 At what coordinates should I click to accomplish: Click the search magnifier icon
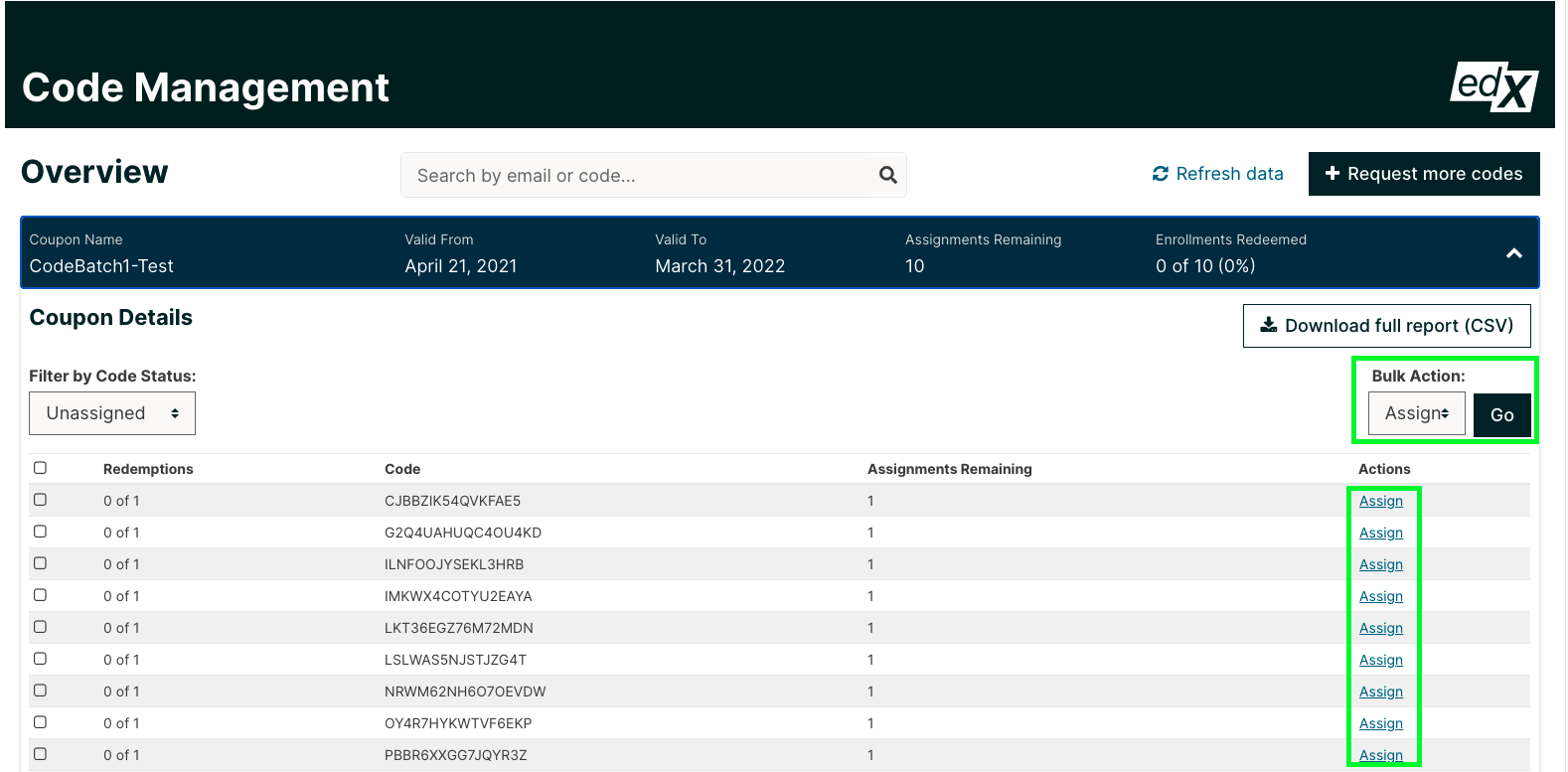[x=887, y=175]
